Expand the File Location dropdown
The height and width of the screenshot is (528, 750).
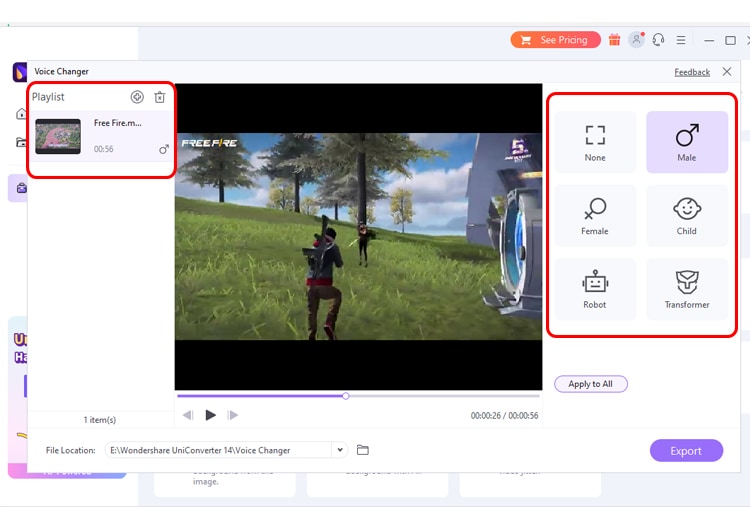[x=340, y=450]
